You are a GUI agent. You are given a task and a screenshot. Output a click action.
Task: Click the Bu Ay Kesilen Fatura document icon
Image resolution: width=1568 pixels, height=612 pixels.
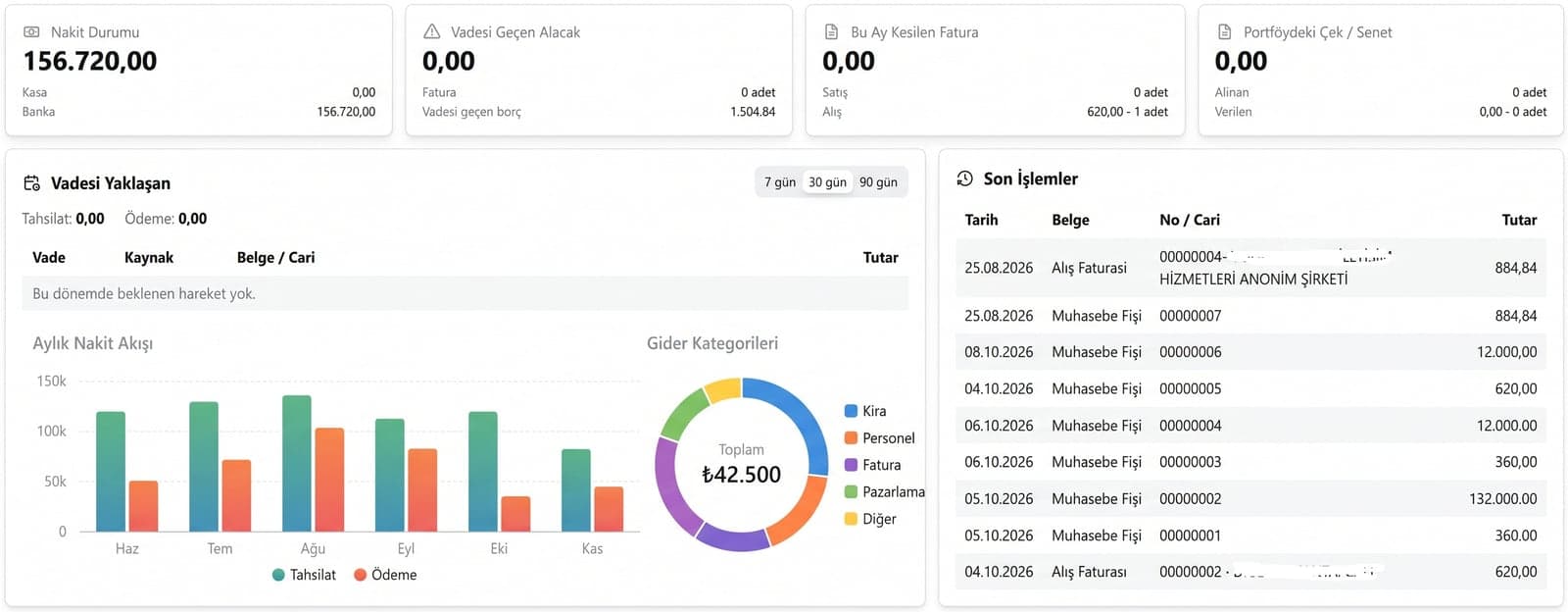(x=831, y=31)
